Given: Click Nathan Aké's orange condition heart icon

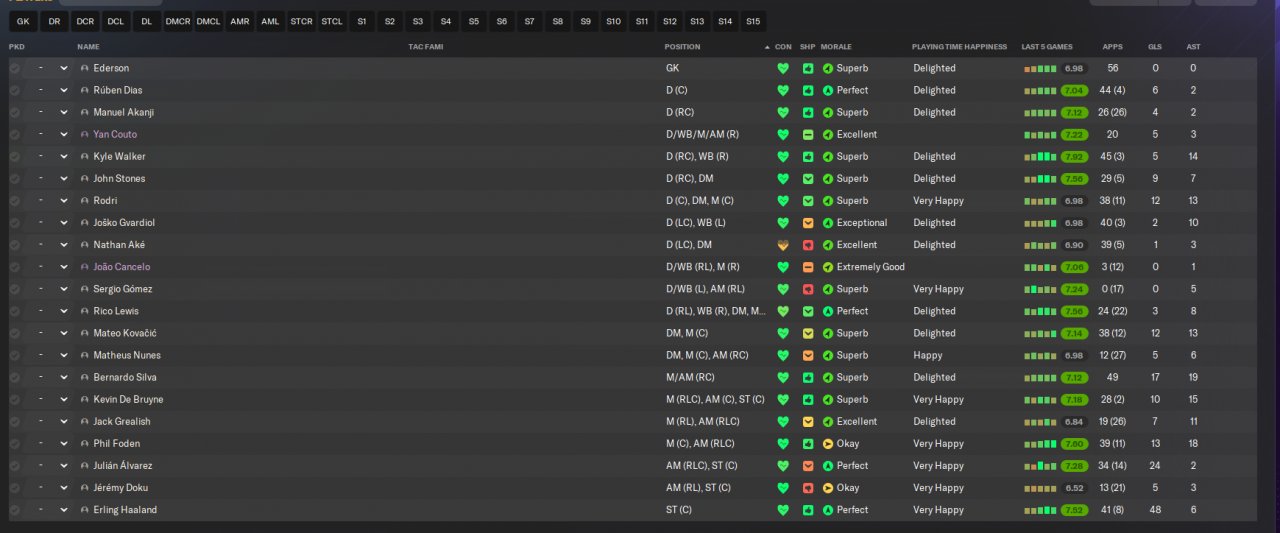Looking at the screenshot, I should pyautogui.click(x=783, y=245).
